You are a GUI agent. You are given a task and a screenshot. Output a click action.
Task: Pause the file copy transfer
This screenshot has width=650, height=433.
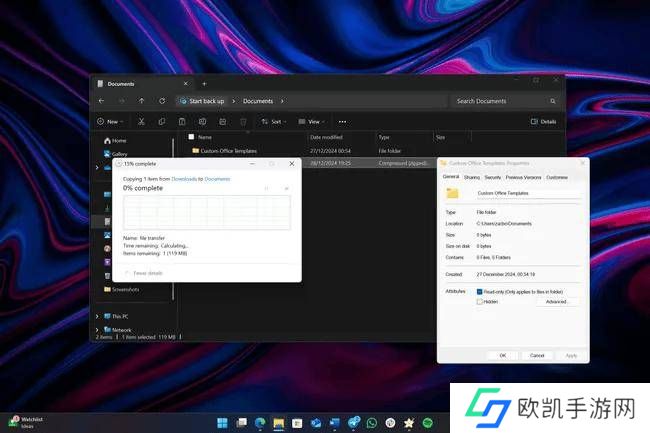coord(266,188)
